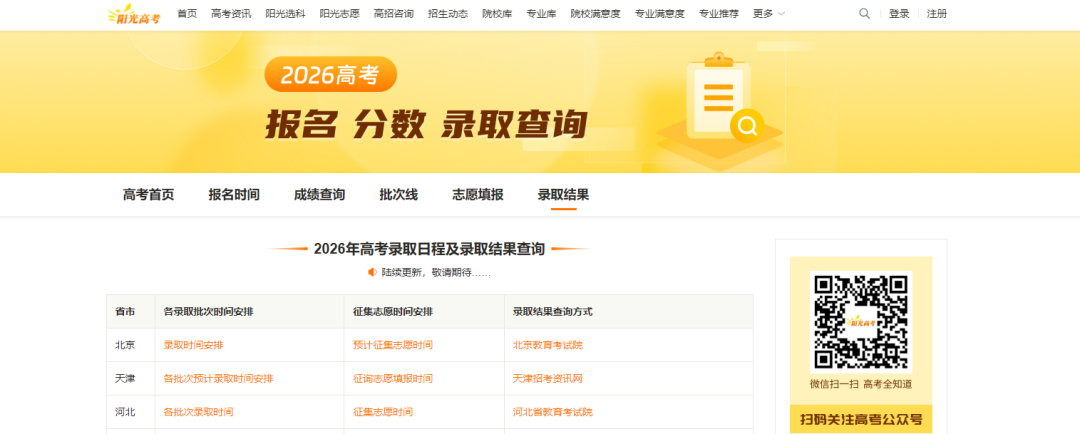Click the 扫码关注高考公众号 banner
The width and height of the screenshot is (1080, 434).
click(861, 419)
